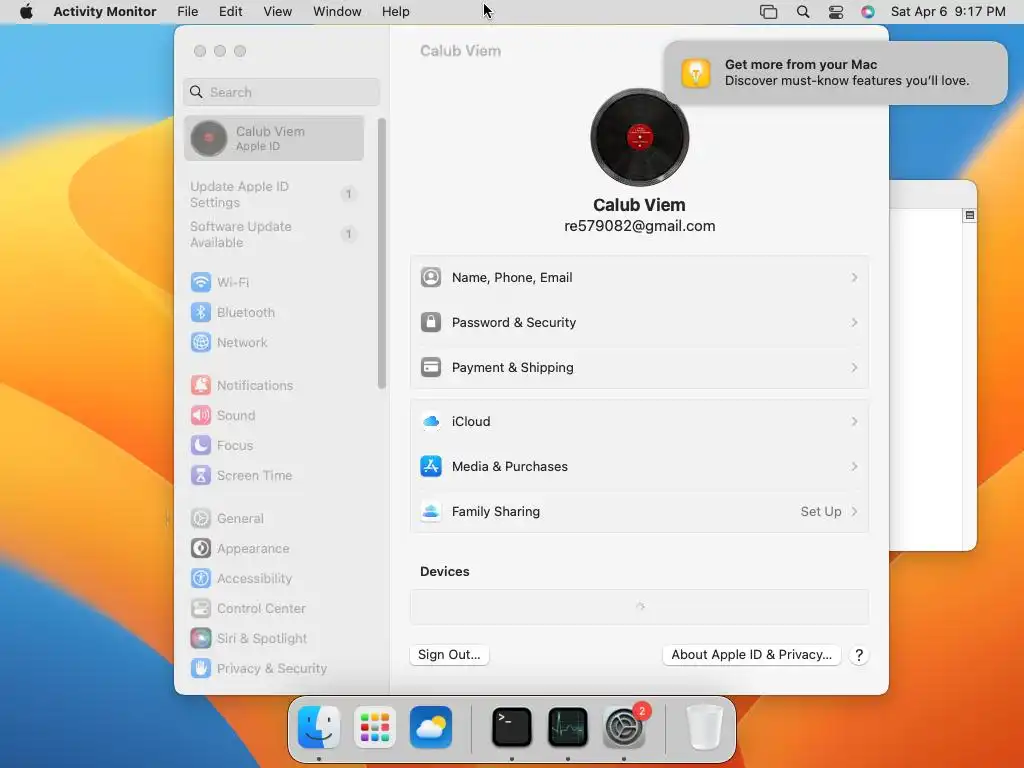Select Software Update Available item
Image resolution: width=1024 pixels, height=768 pixels.
(x=273, y=234)
